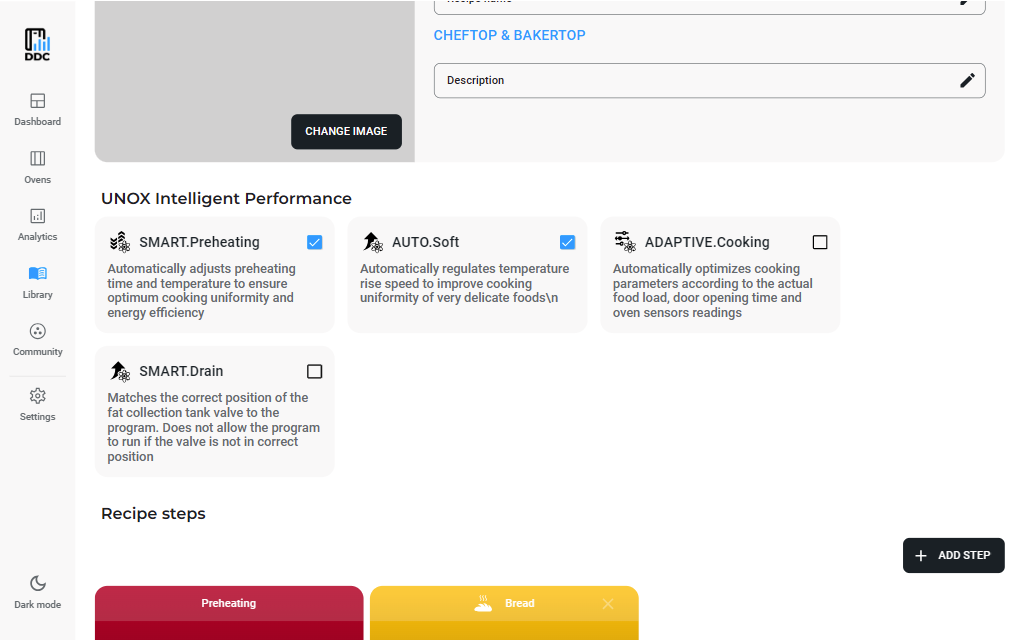Image resolution: width=1024 pixels, height=640 pixels.
Task: Uncheck the SMART.Preheating checkbox
Action: (x=315, y=242)
